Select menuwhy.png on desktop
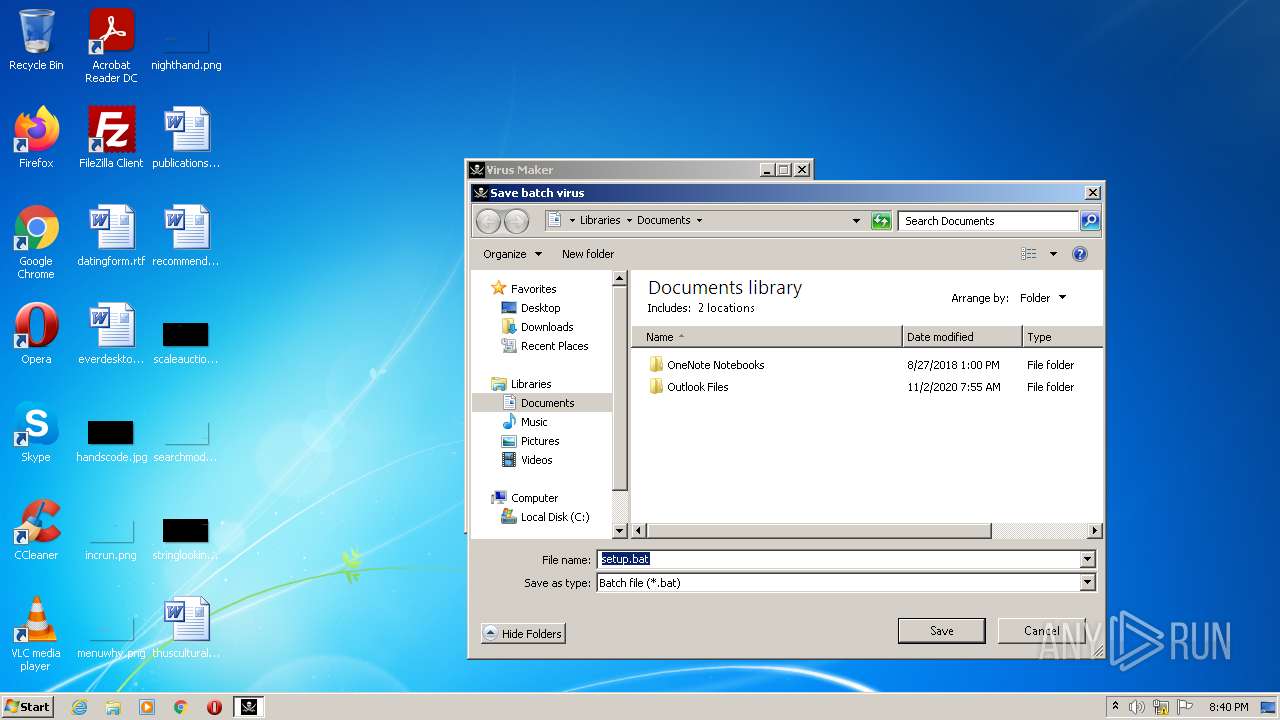 tap(111, 635)
